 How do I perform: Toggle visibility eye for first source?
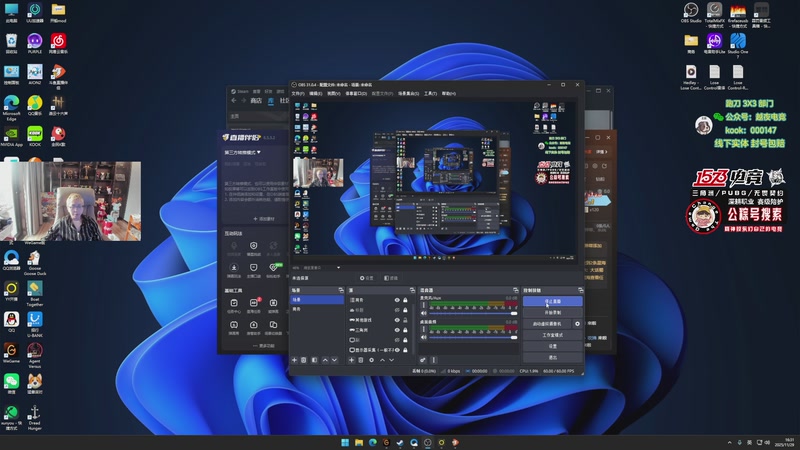(397, 300)
